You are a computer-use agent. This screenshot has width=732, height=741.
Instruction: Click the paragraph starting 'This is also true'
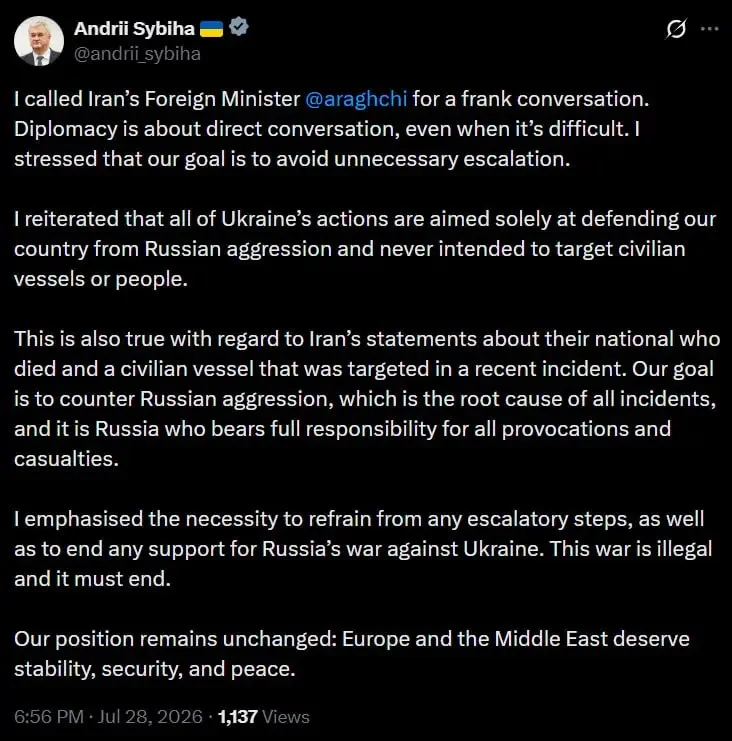click(x=367, y=399)
